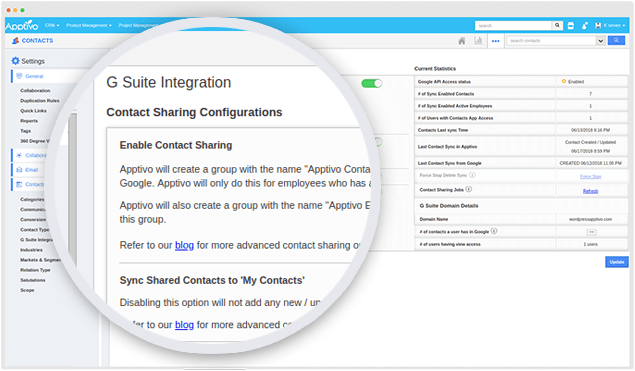Open the Product Management menu dropdown
Screen dimensions: 635x371
coord(89,25)
